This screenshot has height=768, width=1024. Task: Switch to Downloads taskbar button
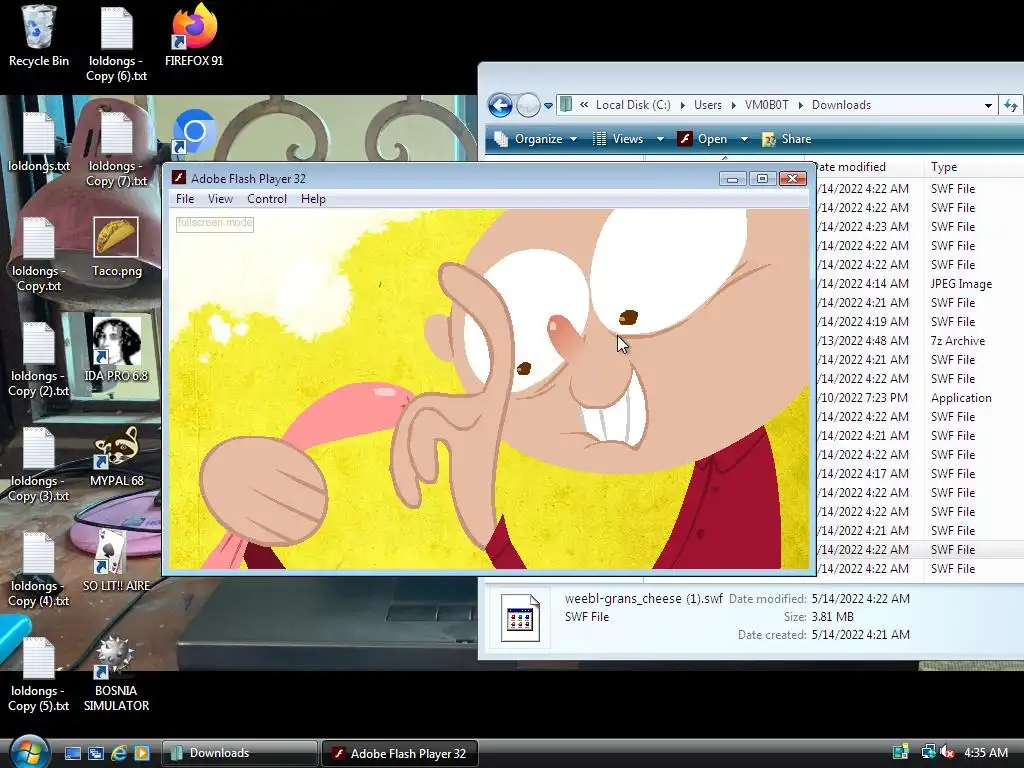[239, 753]
